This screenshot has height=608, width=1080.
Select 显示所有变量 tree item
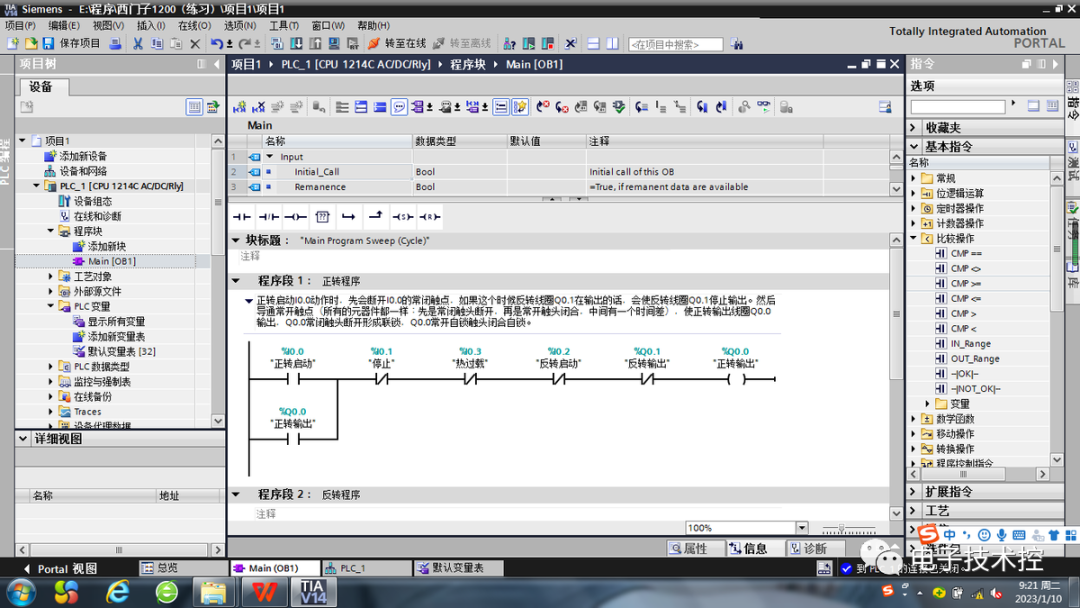click(x=116, y=322)
